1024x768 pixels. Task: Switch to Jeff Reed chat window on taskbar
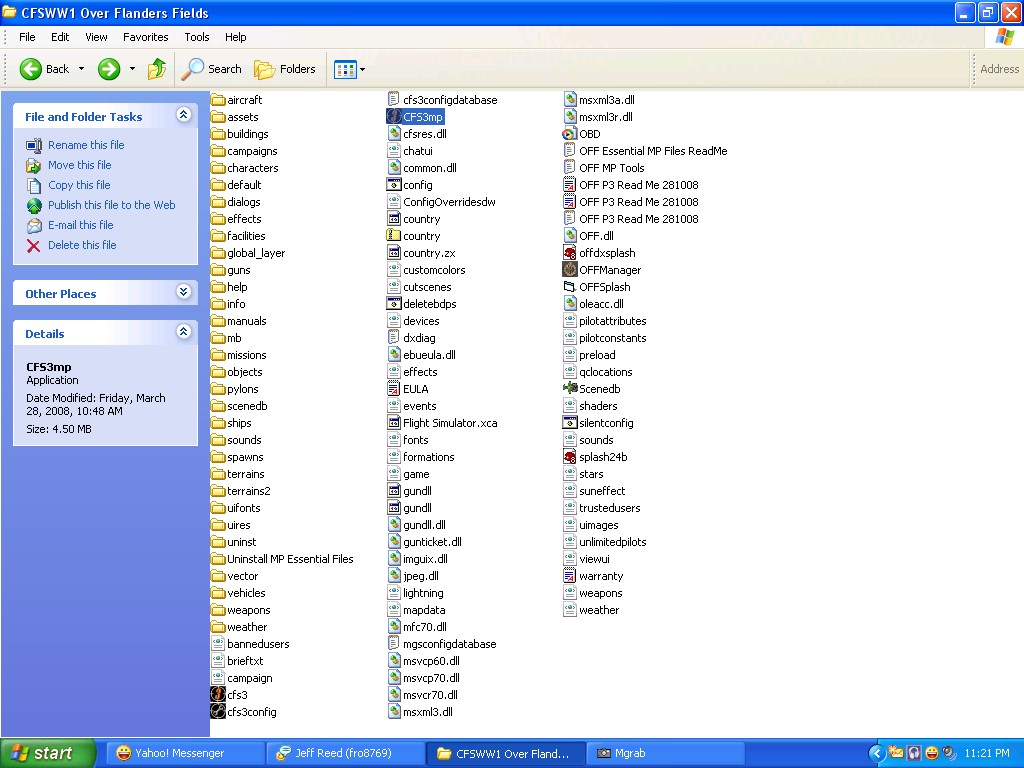344,753
